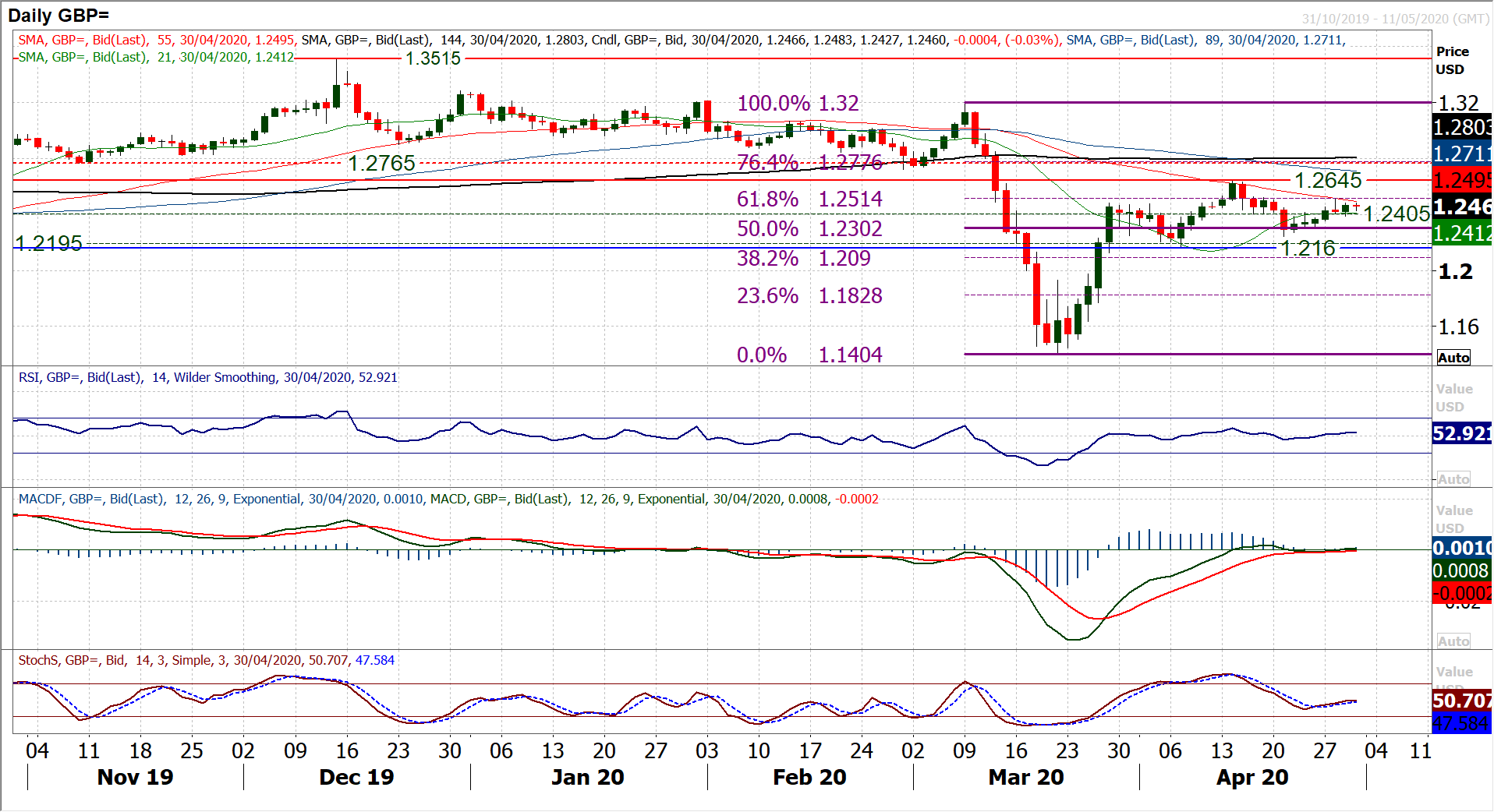Click the 1.2412 green price axis tag
The height and width of the screenshot is (812, 1494).
(x=1462, y=233)
